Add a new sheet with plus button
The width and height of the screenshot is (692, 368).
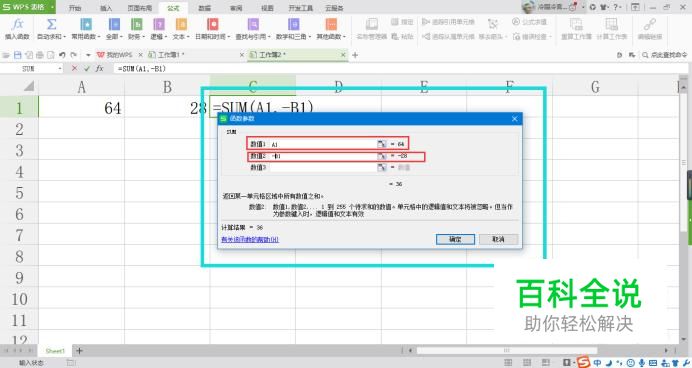(79, 351)
